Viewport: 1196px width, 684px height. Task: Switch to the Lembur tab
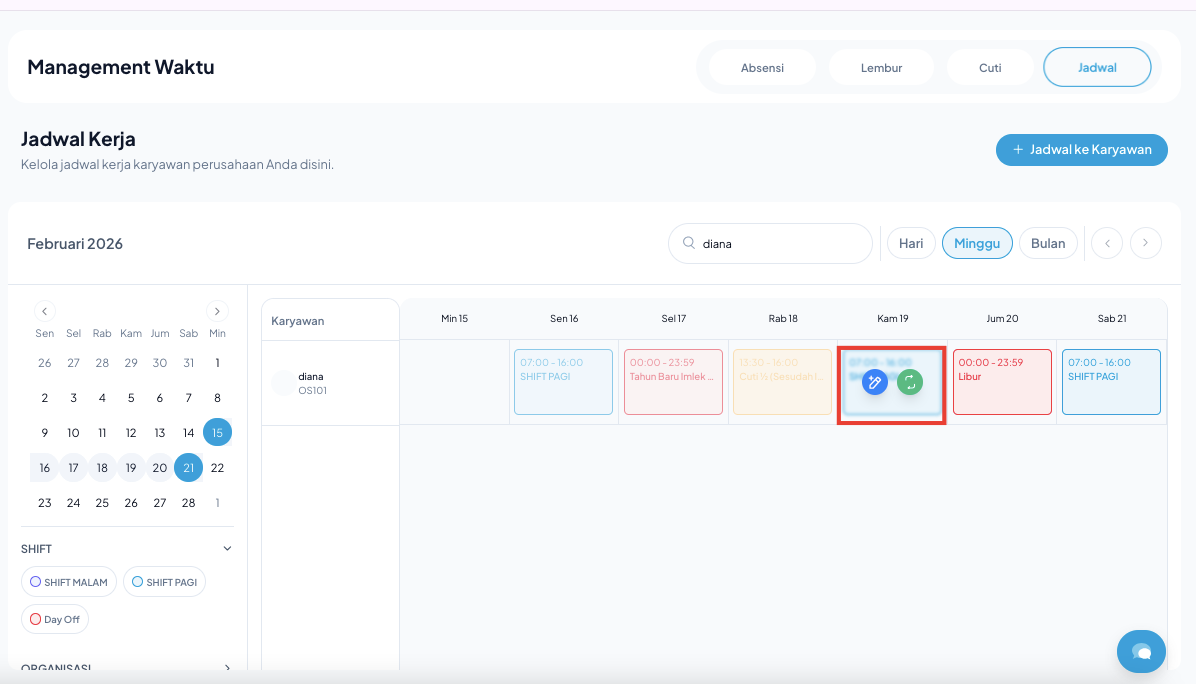point(881,68)
